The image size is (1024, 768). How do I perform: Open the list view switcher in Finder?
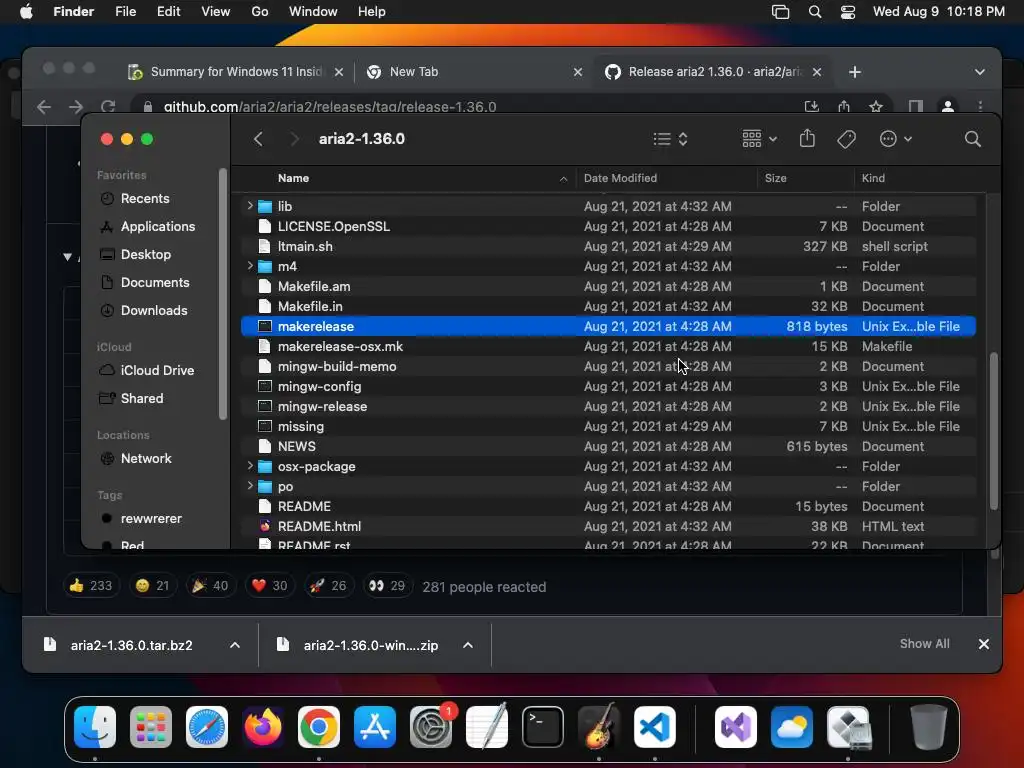[x=671, y=139]
